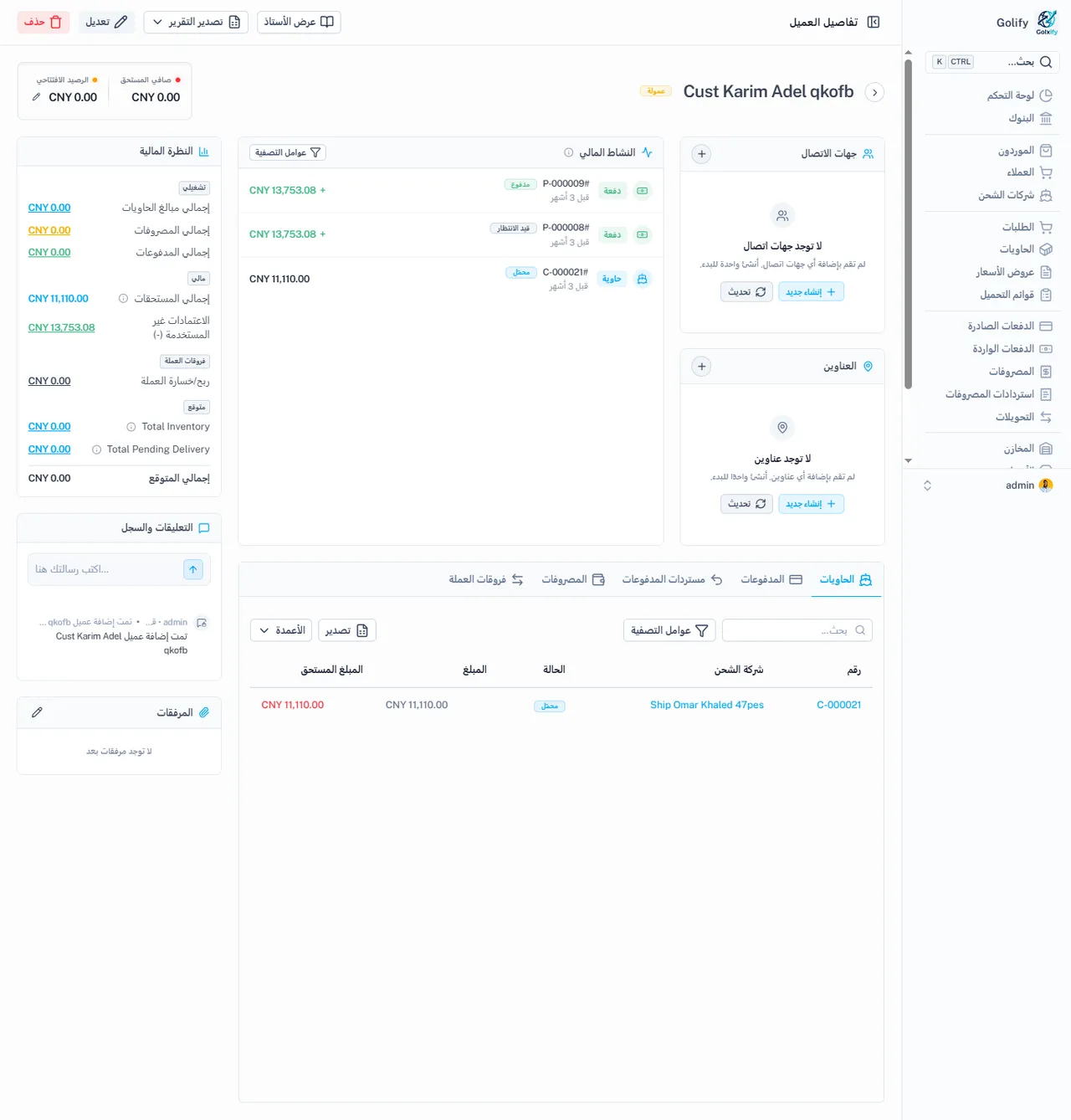The image size is (1071, 1120).
Task: Click info icon next to النشاط المالي
Action: [569, 152]
